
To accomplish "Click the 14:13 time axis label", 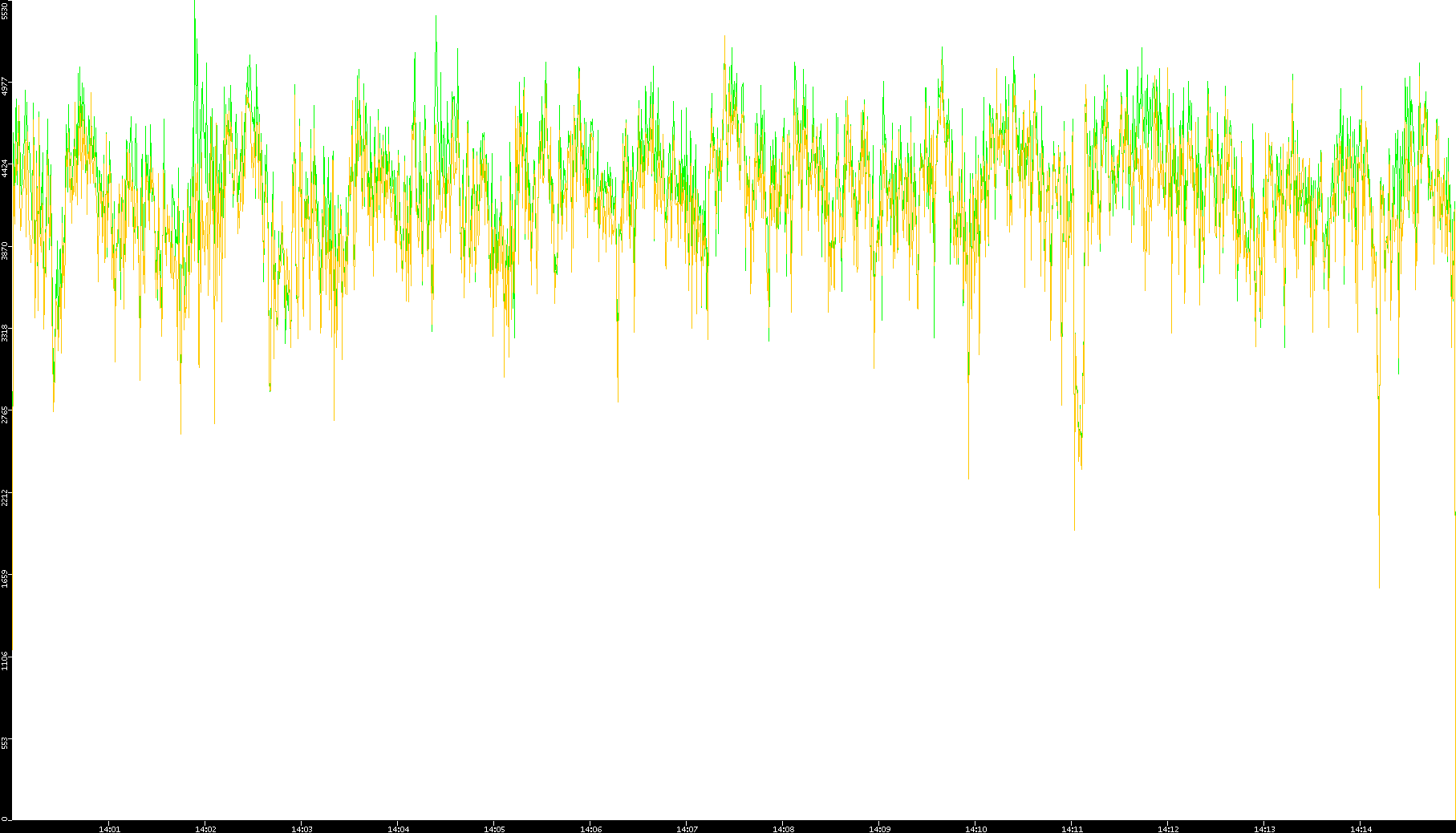I will (1264, 829).
